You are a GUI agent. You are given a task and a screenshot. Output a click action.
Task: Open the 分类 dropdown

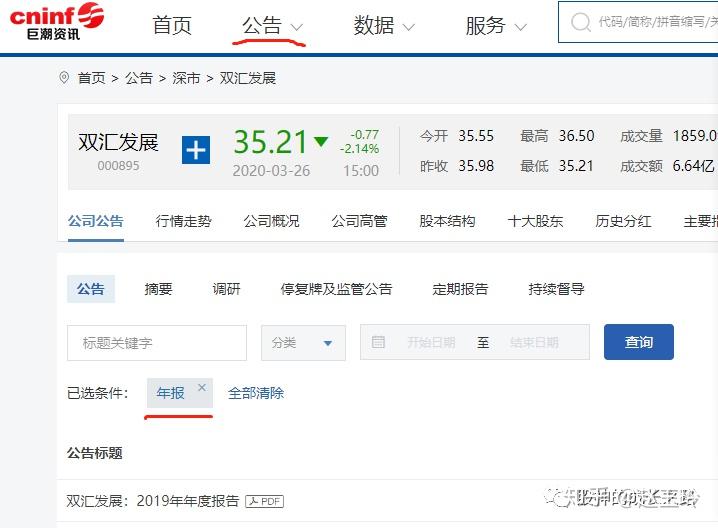point(303,343)
